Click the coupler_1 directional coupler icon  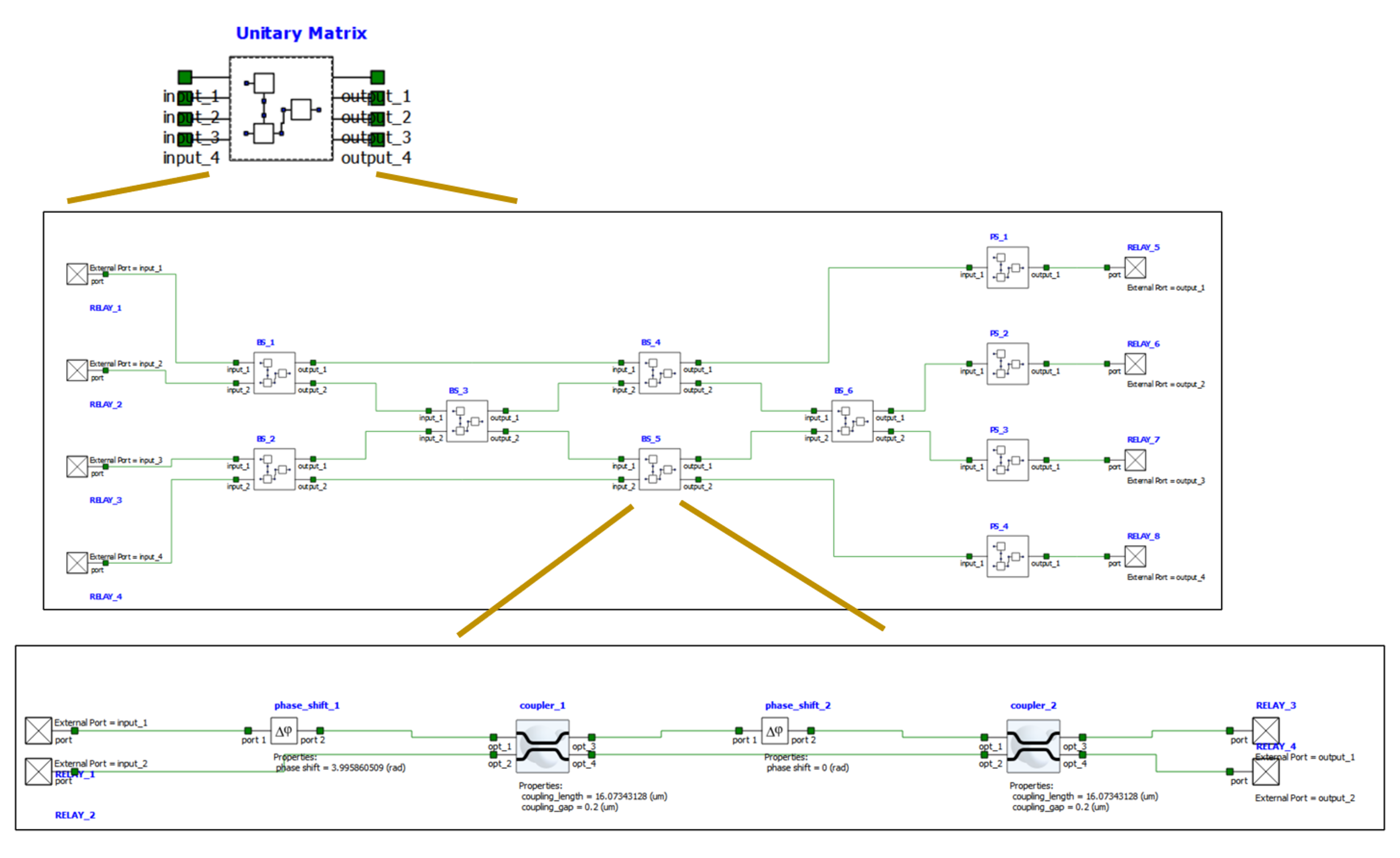(542, 746)
